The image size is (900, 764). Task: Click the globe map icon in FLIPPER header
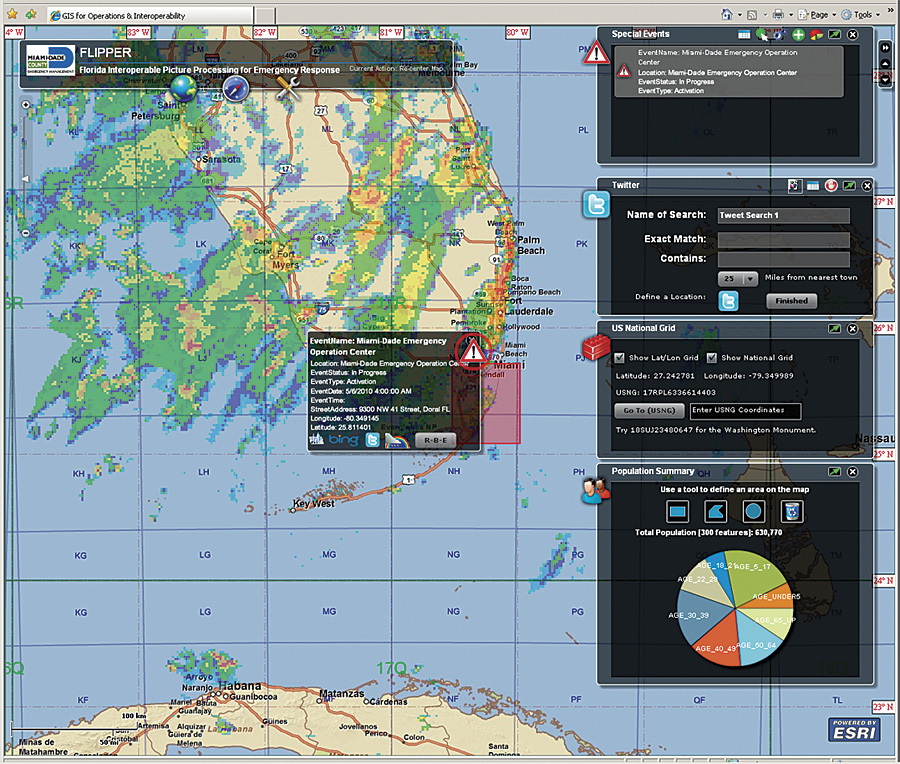coord(184,88)
